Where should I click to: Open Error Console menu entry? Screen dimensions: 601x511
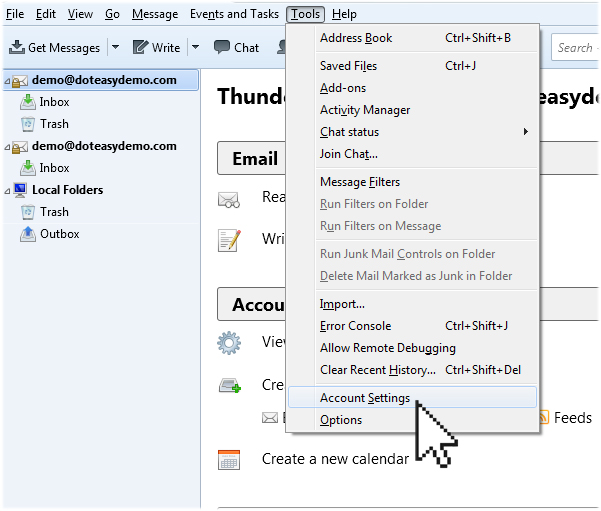pos(412,326)
